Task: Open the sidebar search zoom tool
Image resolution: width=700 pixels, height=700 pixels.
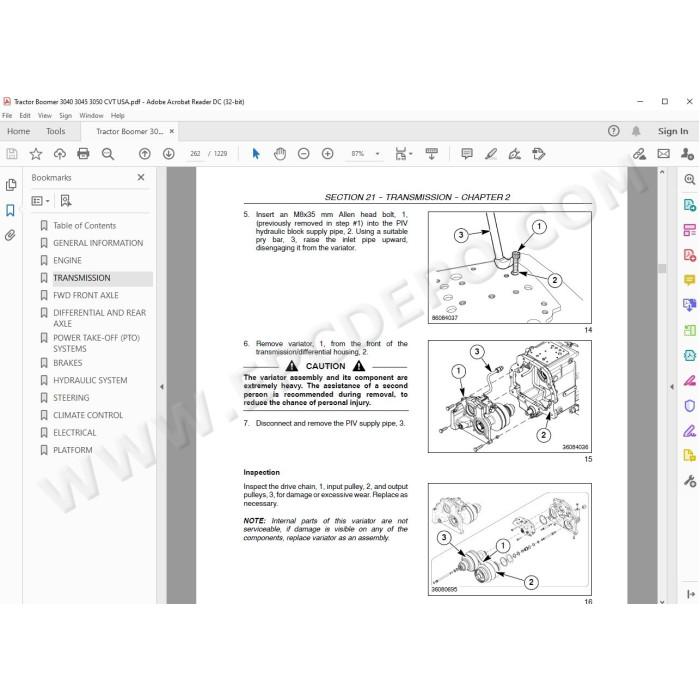Action: pos(690,179)
